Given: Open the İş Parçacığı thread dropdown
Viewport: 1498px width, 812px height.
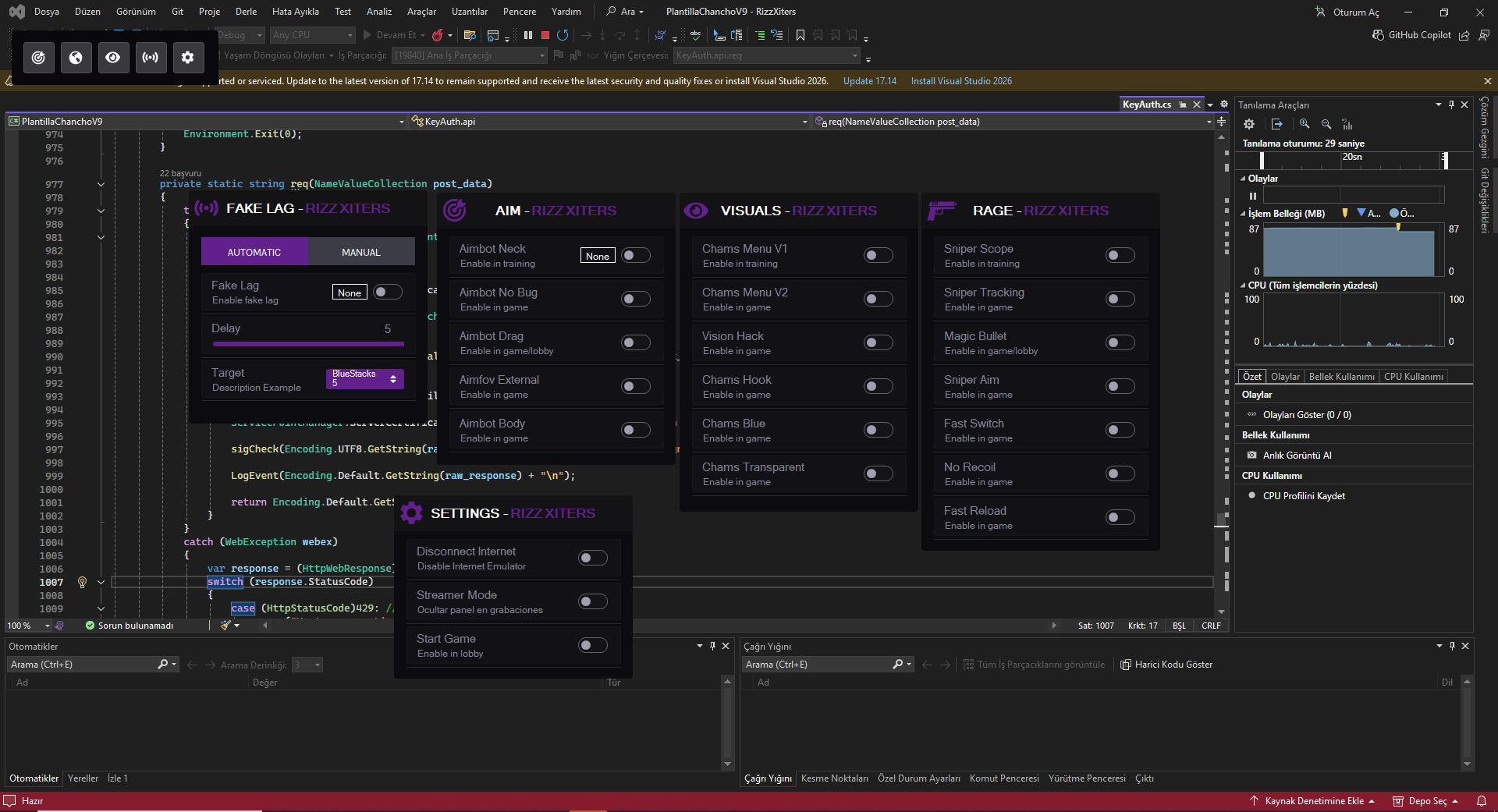Looking at the screenshot, I should [x=469, y=55].
